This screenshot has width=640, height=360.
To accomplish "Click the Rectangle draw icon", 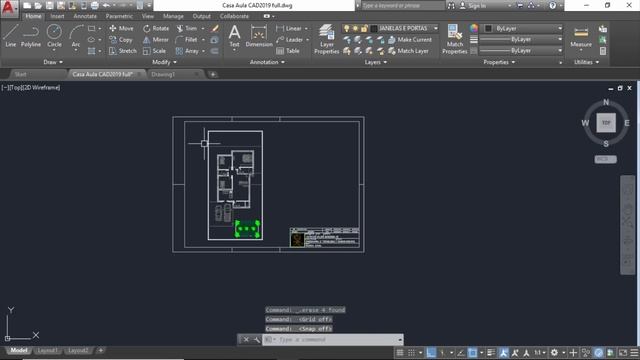I will (x=91, y=29).
